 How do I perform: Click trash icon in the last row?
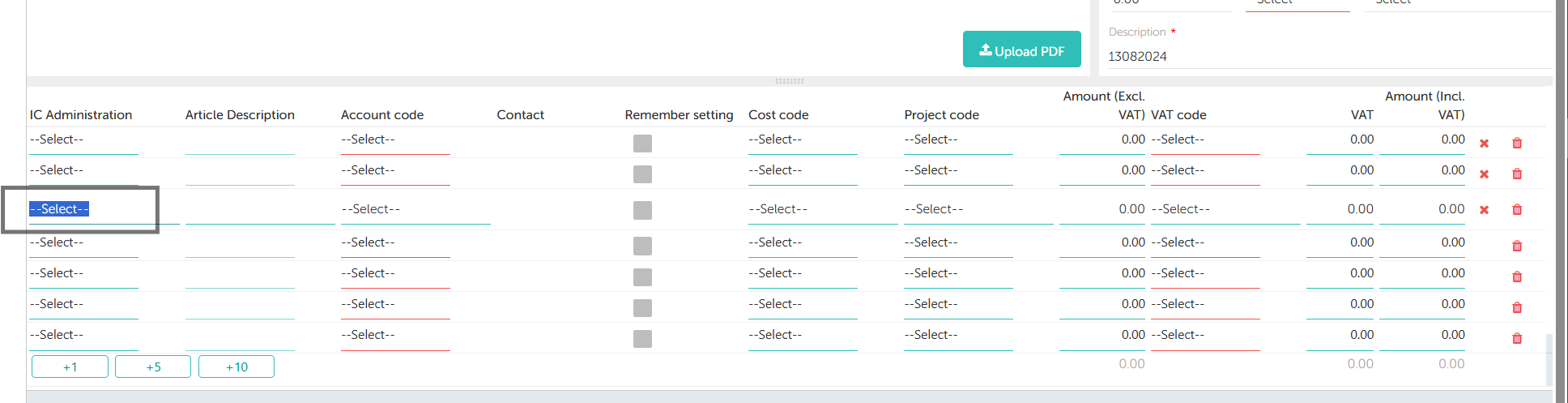[x=1517, y=339]
